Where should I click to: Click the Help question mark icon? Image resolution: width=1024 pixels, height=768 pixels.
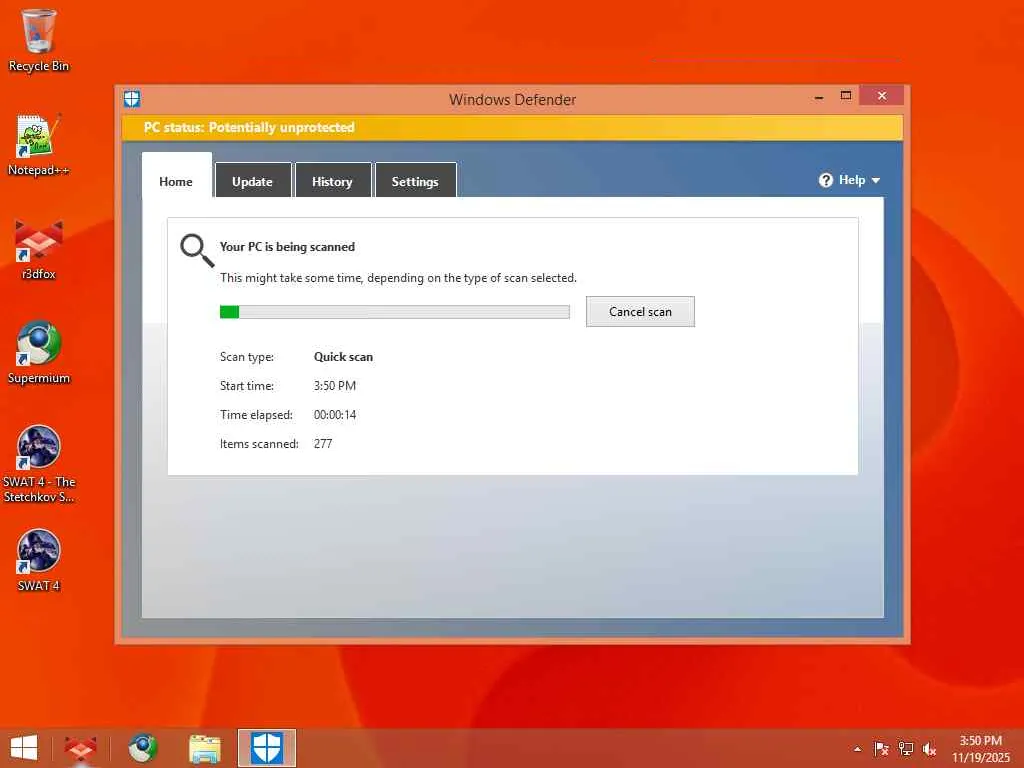click(825, 180)
